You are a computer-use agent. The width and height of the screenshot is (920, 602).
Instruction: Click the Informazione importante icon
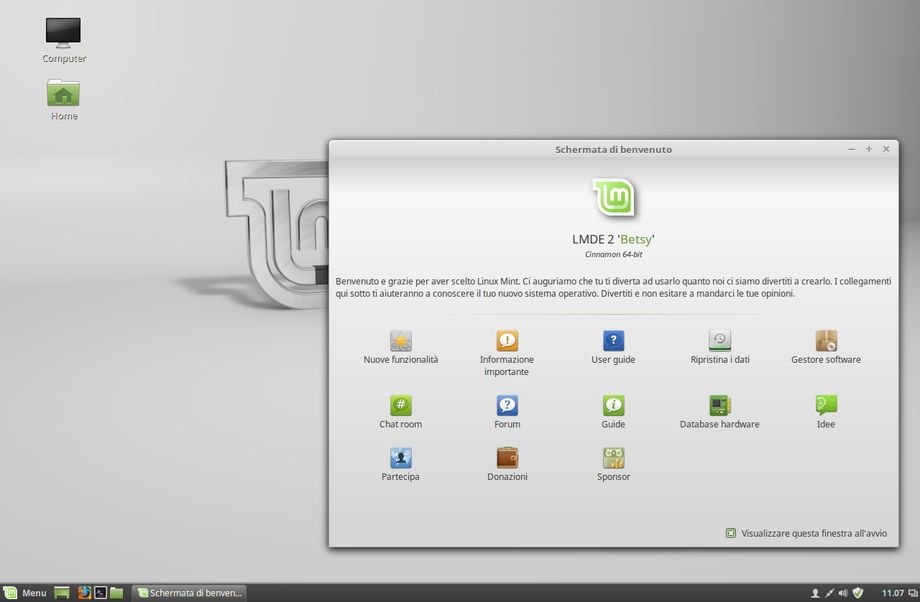click(x=507, y=341)
